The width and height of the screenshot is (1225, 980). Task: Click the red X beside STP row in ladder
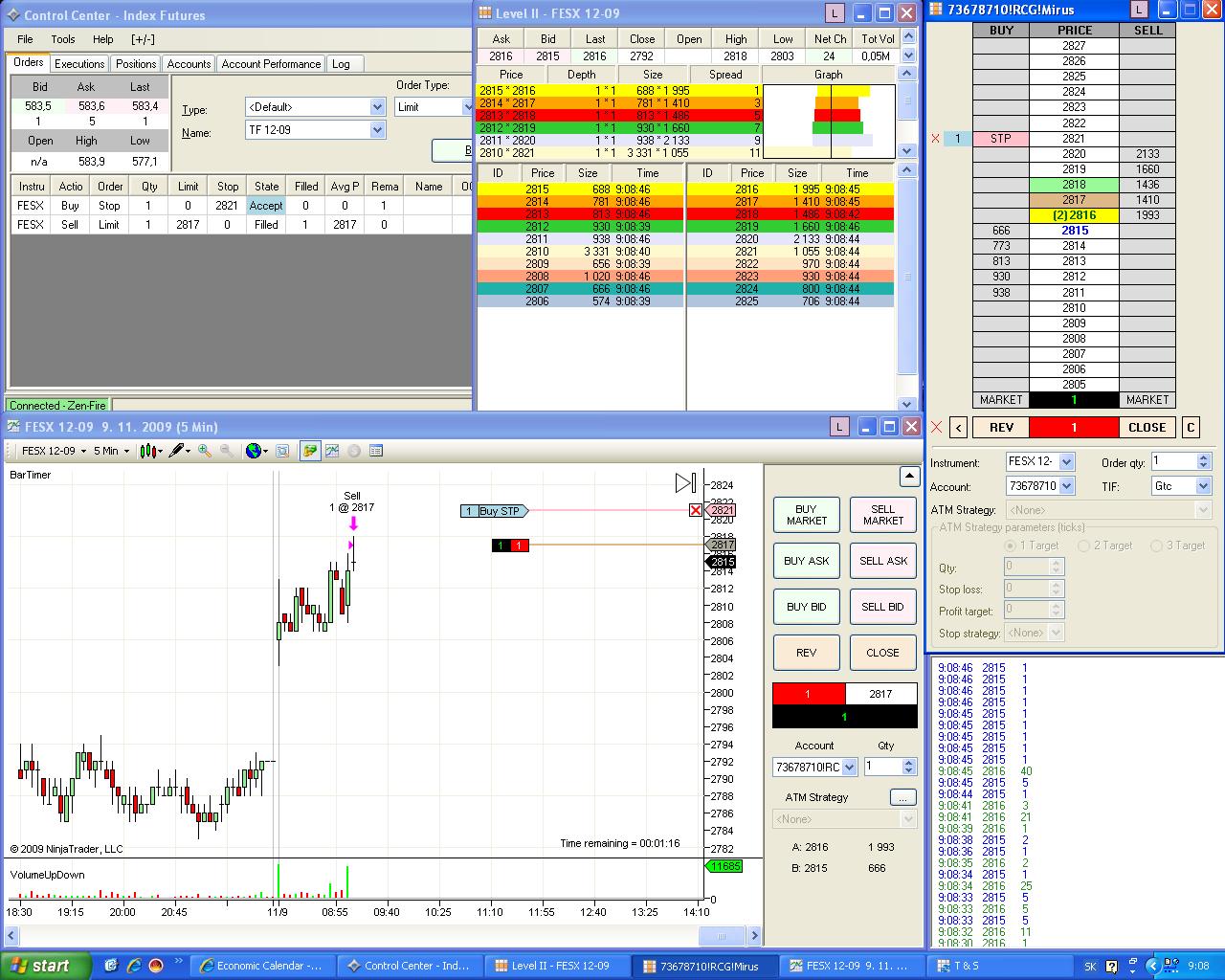[x=936, y=139]
